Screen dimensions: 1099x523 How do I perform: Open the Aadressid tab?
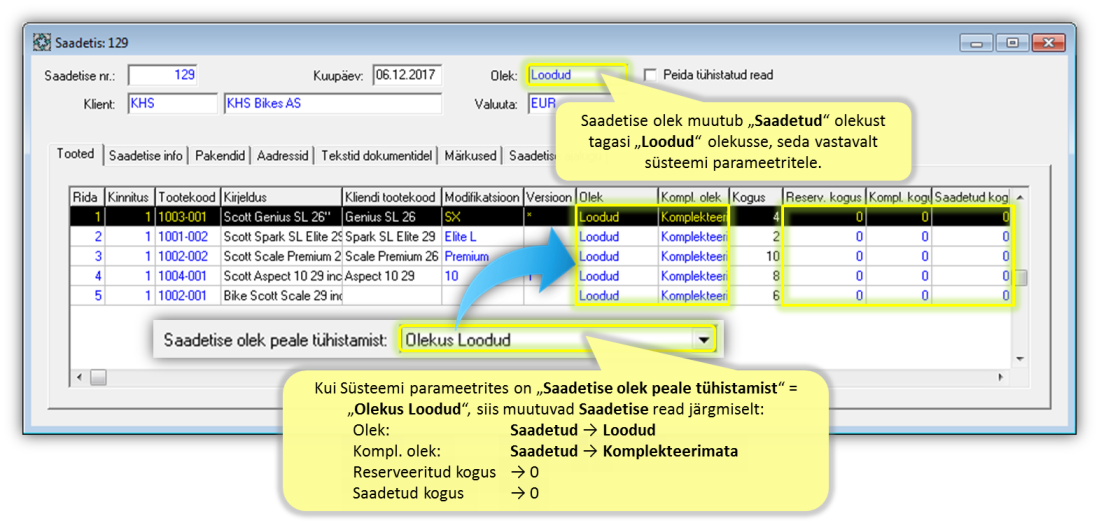[282, 155]
